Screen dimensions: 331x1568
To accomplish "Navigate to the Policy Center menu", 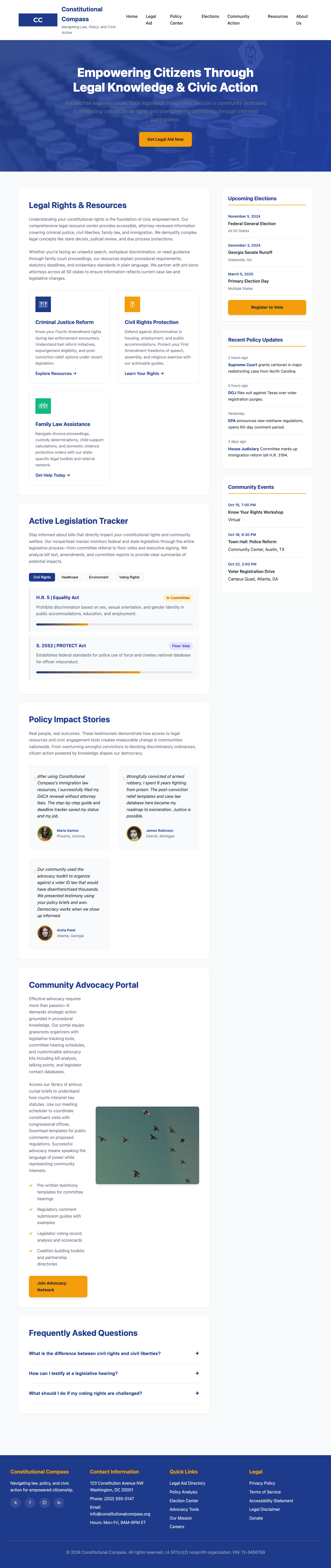I will click(x=176, y=19).
